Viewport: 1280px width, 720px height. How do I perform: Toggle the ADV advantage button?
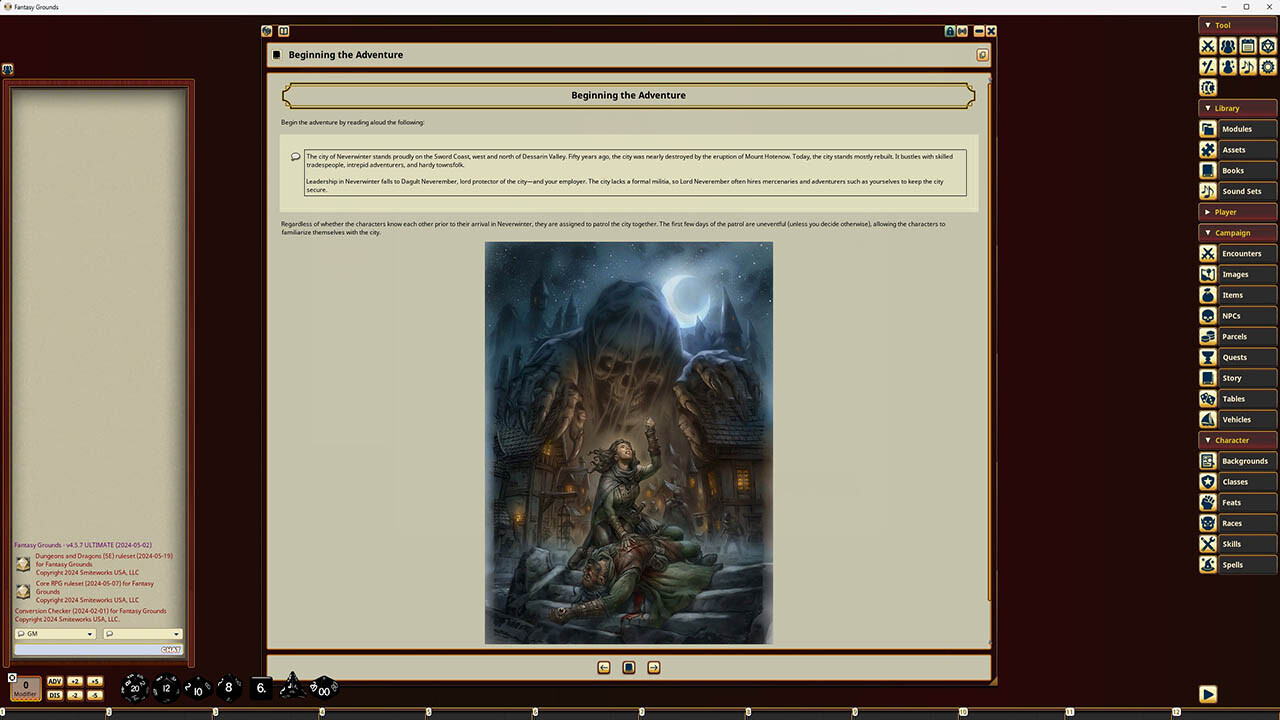coord(55,681)
